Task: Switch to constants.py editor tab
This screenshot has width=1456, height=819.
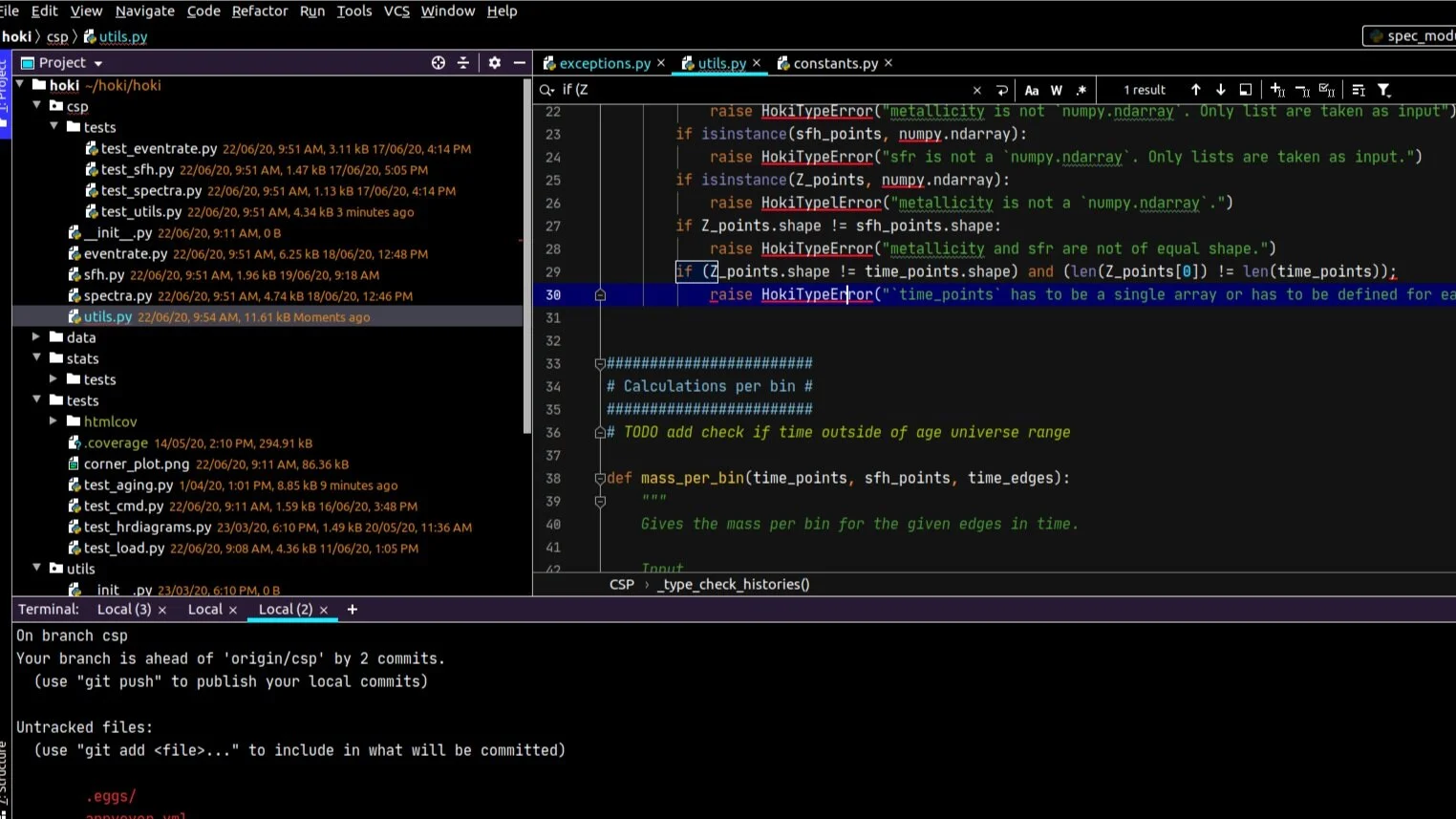Action: tap(834, 63)
